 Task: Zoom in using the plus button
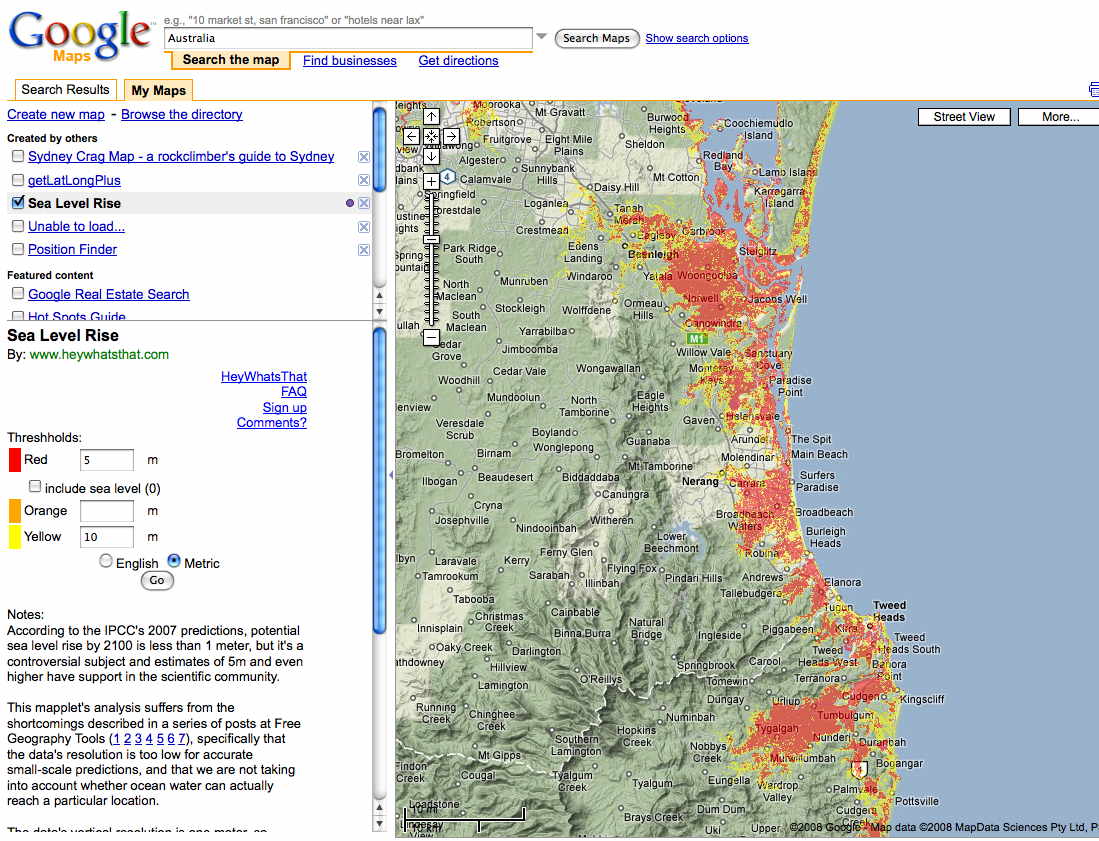(x=431, y=181)
